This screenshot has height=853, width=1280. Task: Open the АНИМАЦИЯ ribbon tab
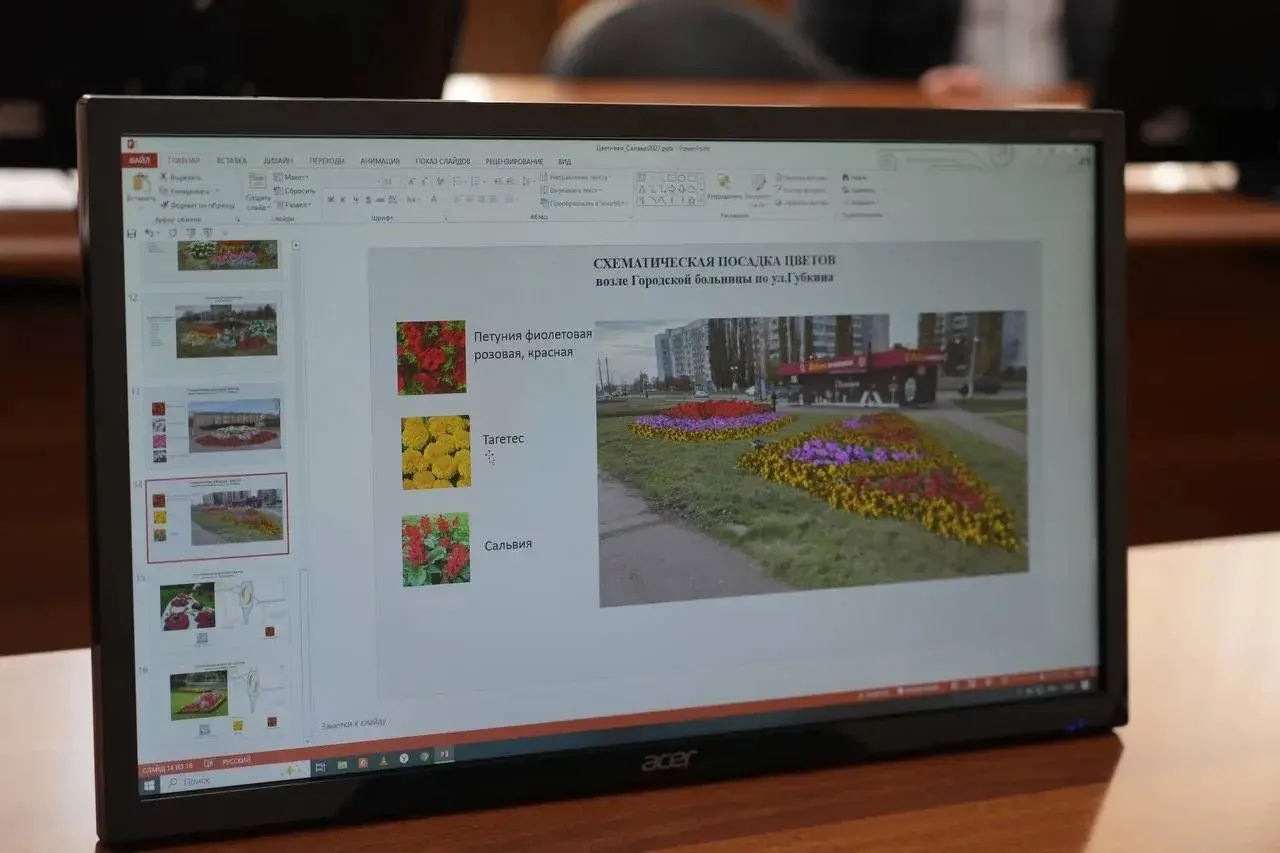coord(380,161)
